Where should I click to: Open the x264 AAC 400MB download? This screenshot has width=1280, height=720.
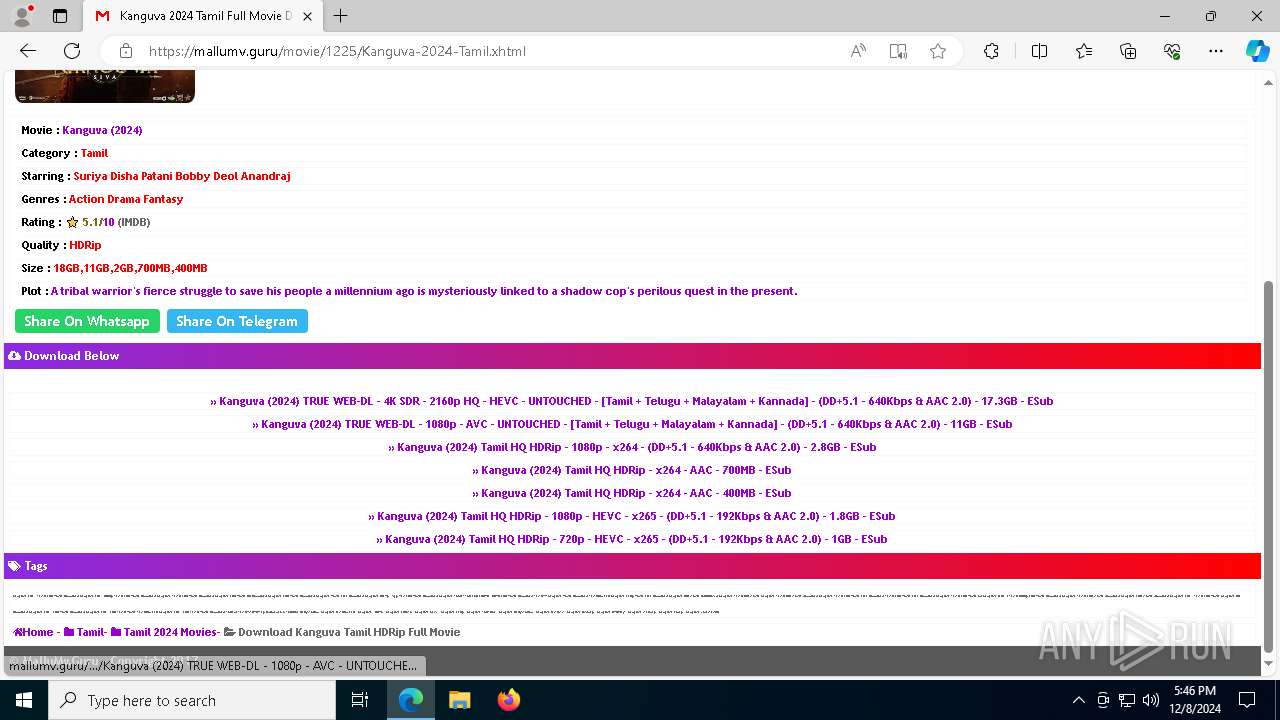pyautogui.click(x=632, y=493)
